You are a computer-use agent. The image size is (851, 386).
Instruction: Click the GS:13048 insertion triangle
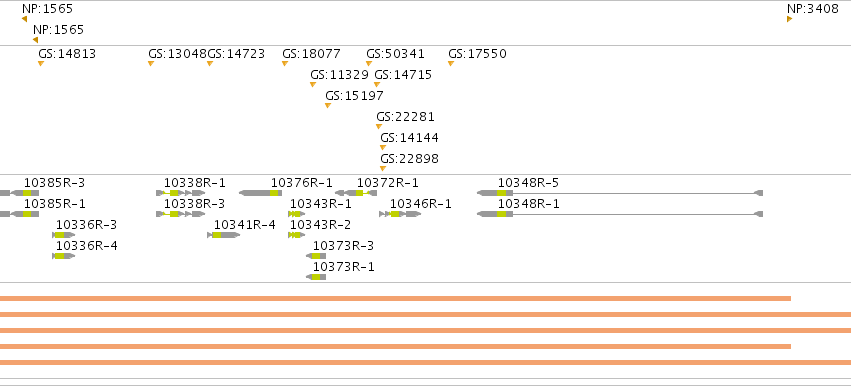pos(151,64)
